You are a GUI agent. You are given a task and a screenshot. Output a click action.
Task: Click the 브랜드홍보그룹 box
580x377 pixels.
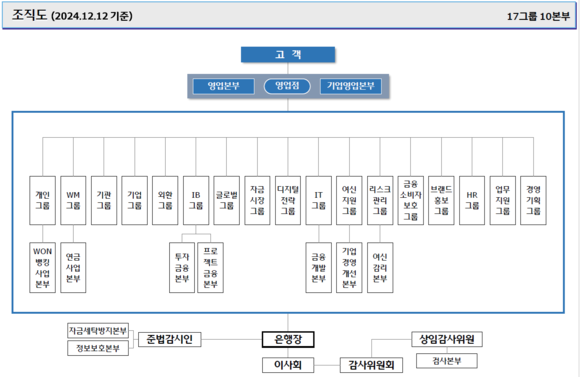point(441,201)
